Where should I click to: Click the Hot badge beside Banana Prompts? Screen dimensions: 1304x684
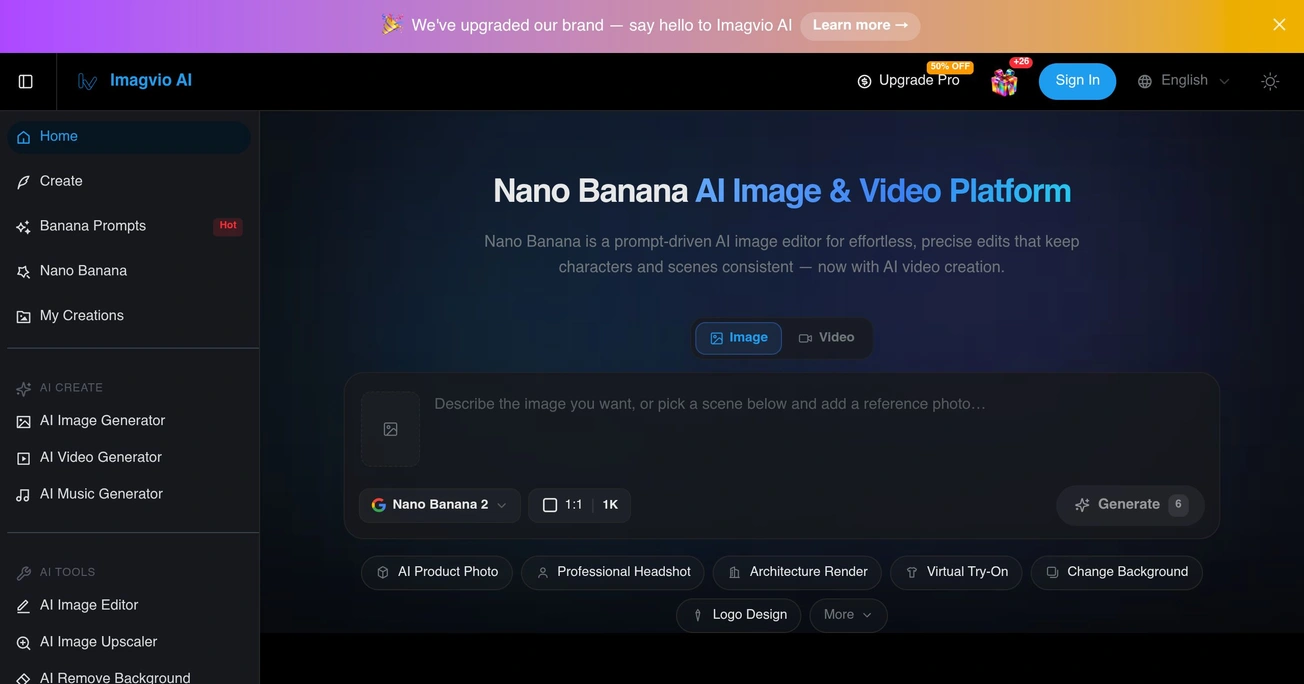(228, 226)
